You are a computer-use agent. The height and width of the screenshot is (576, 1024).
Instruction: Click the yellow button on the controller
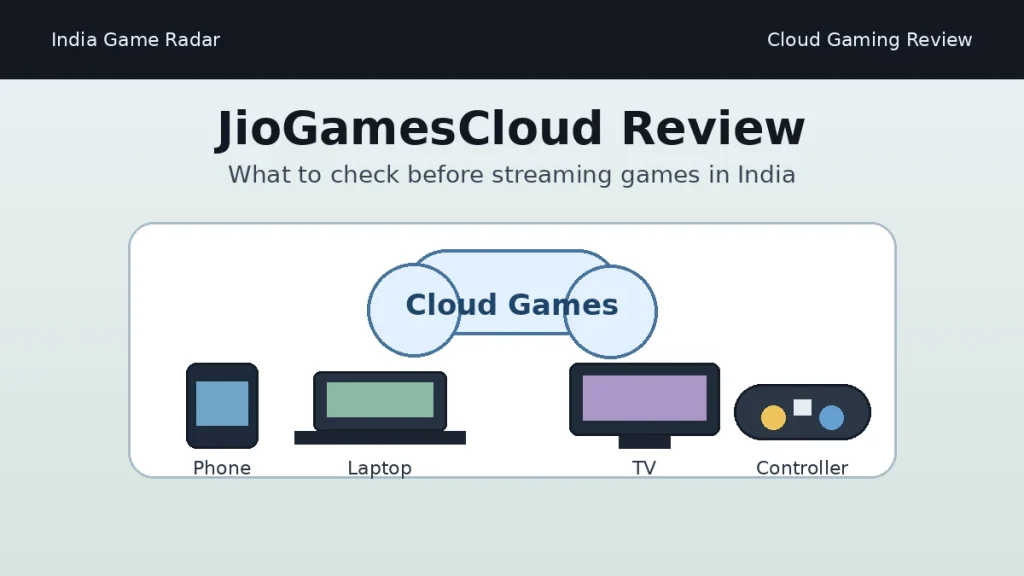(773, 417)
